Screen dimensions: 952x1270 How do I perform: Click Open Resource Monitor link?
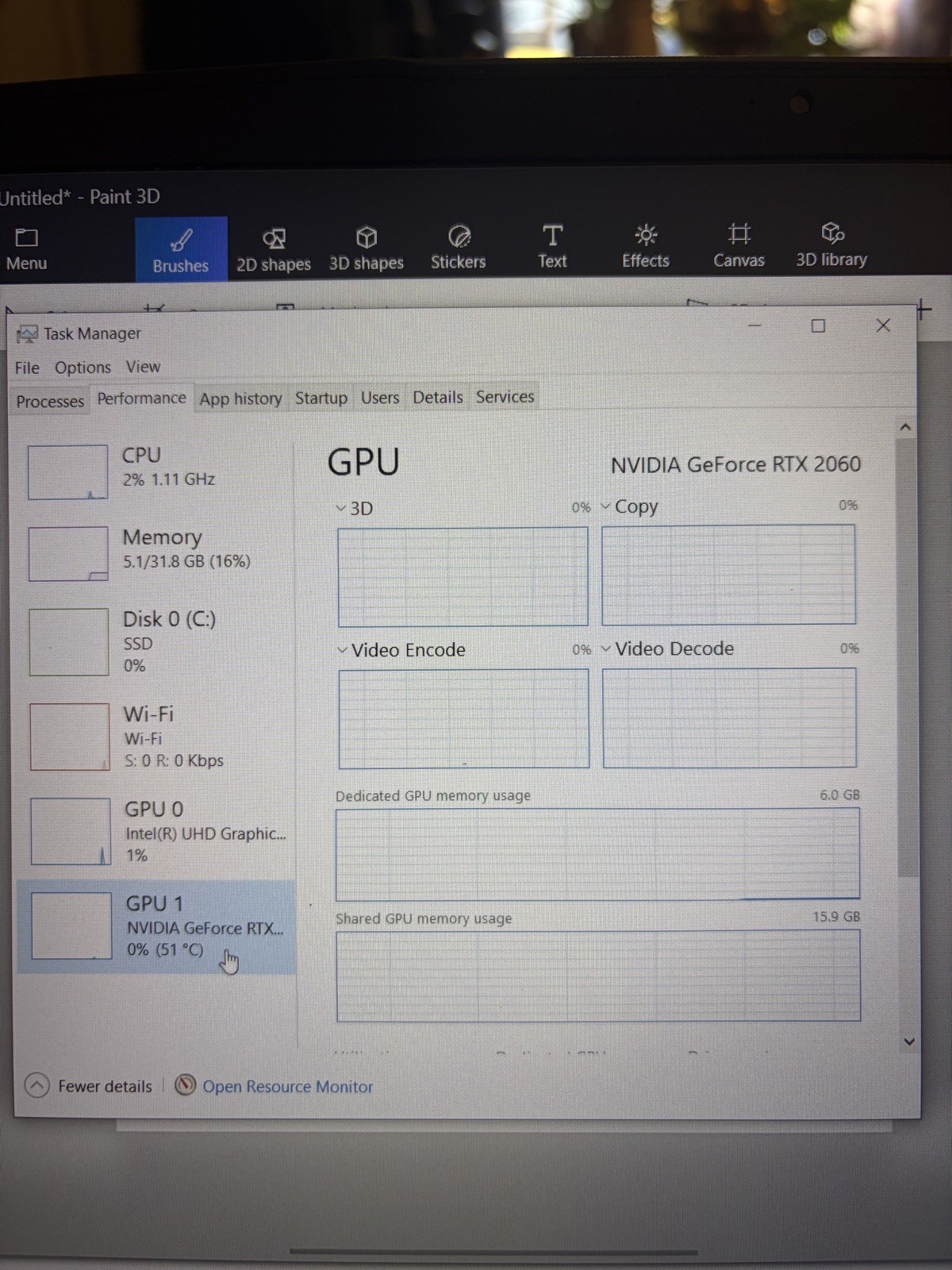pos(287,1086)
